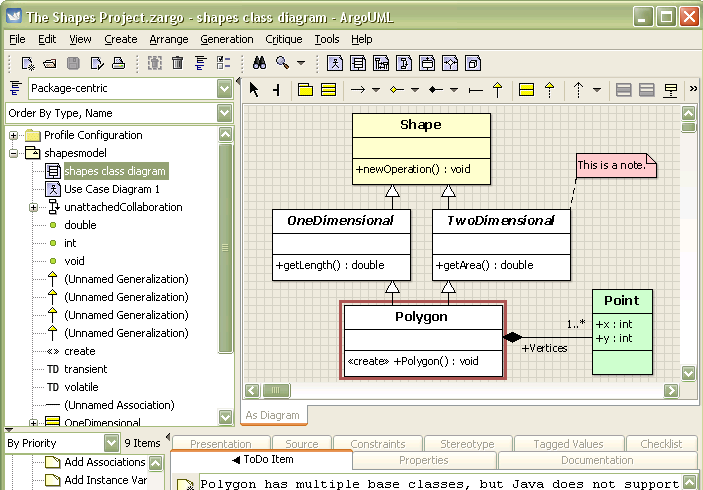Viewport: 703px width, 490px height.
Task: Click the diagram's vertical scroll down arrow
Action: 688,373
